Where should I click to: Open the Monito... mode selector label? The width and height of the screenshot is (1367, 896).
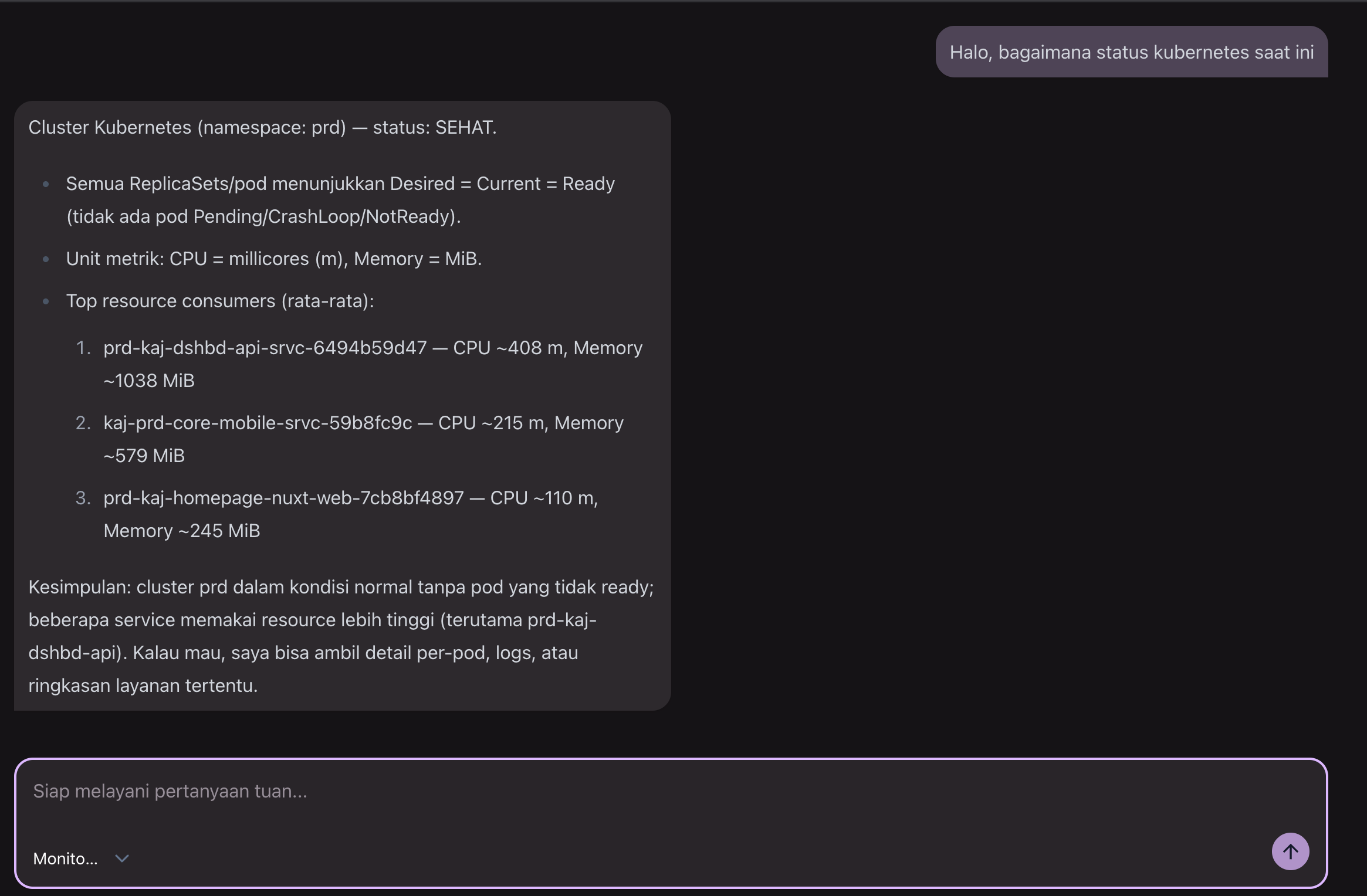click(65, 858)
